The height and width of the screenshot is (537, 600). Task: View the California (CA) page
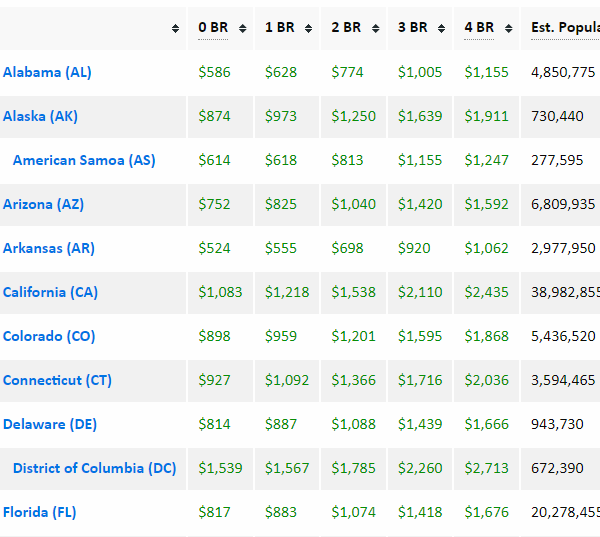pyautogui.click(x=50, y=292)
